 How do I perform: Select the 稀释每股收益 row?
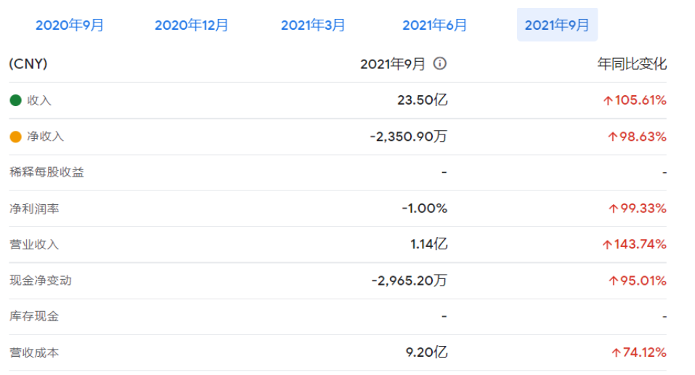coord(338,172)
